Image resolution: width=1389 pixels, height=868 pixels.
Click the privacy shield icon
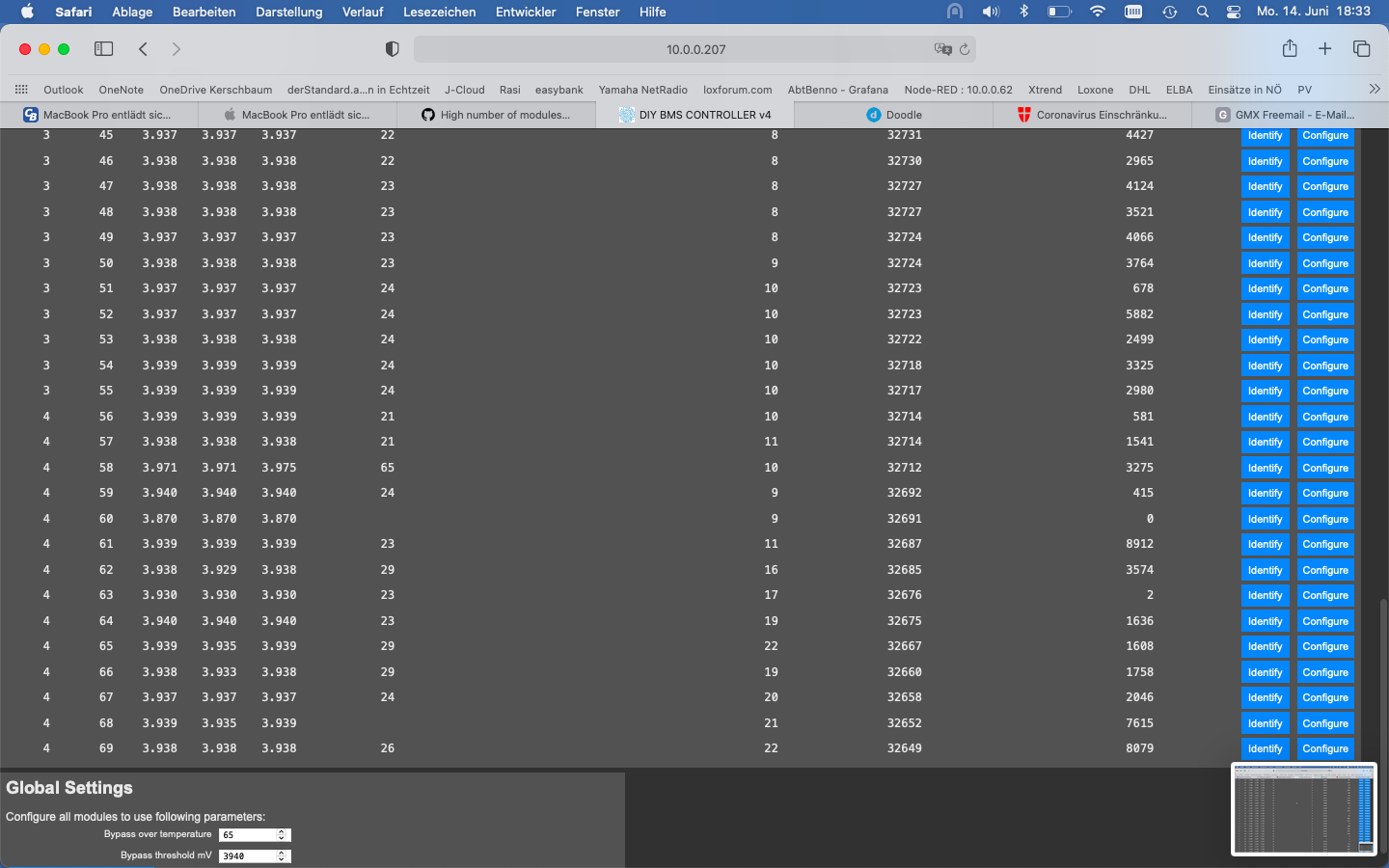tap(392, 49)
